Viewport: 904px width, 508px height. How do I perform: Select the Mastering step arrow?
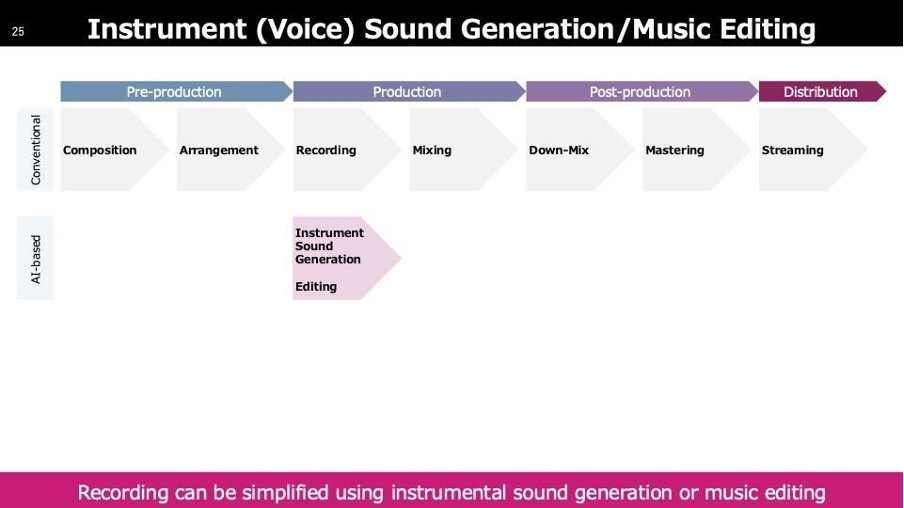tap(696, 150)
